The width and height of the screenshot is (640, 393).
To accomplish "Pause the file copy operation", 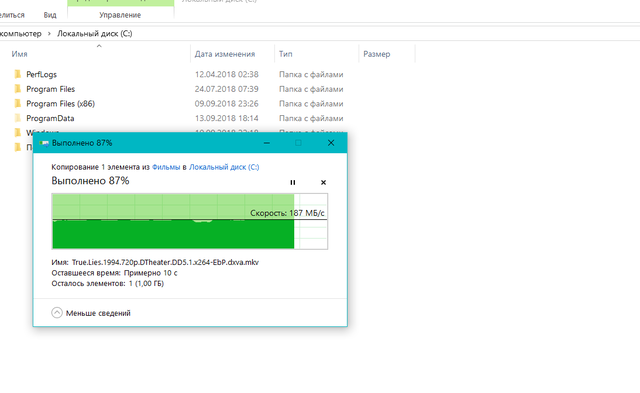I will tap(293, 182).
